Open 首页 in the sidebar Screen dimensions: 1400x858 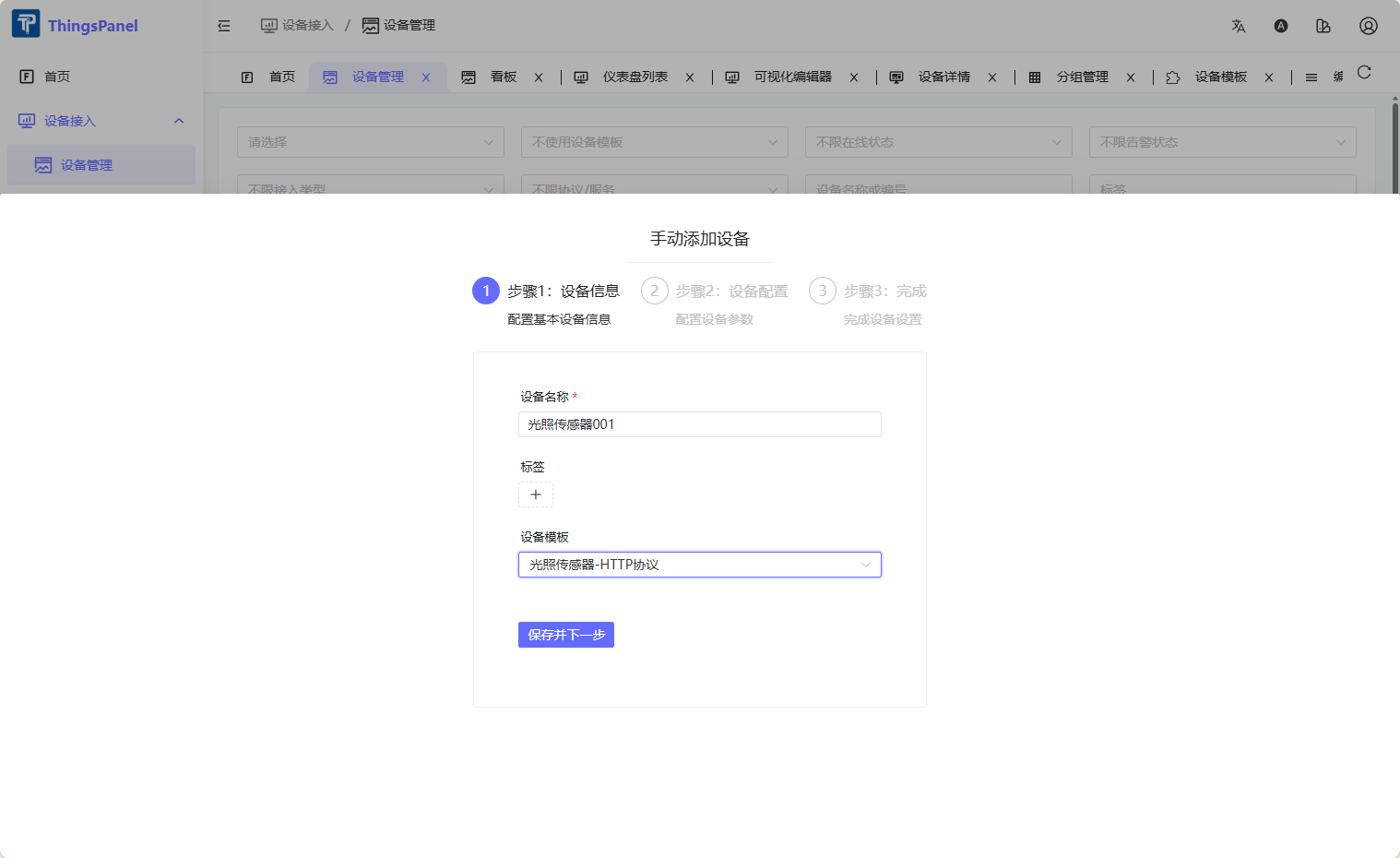(101, 77)
